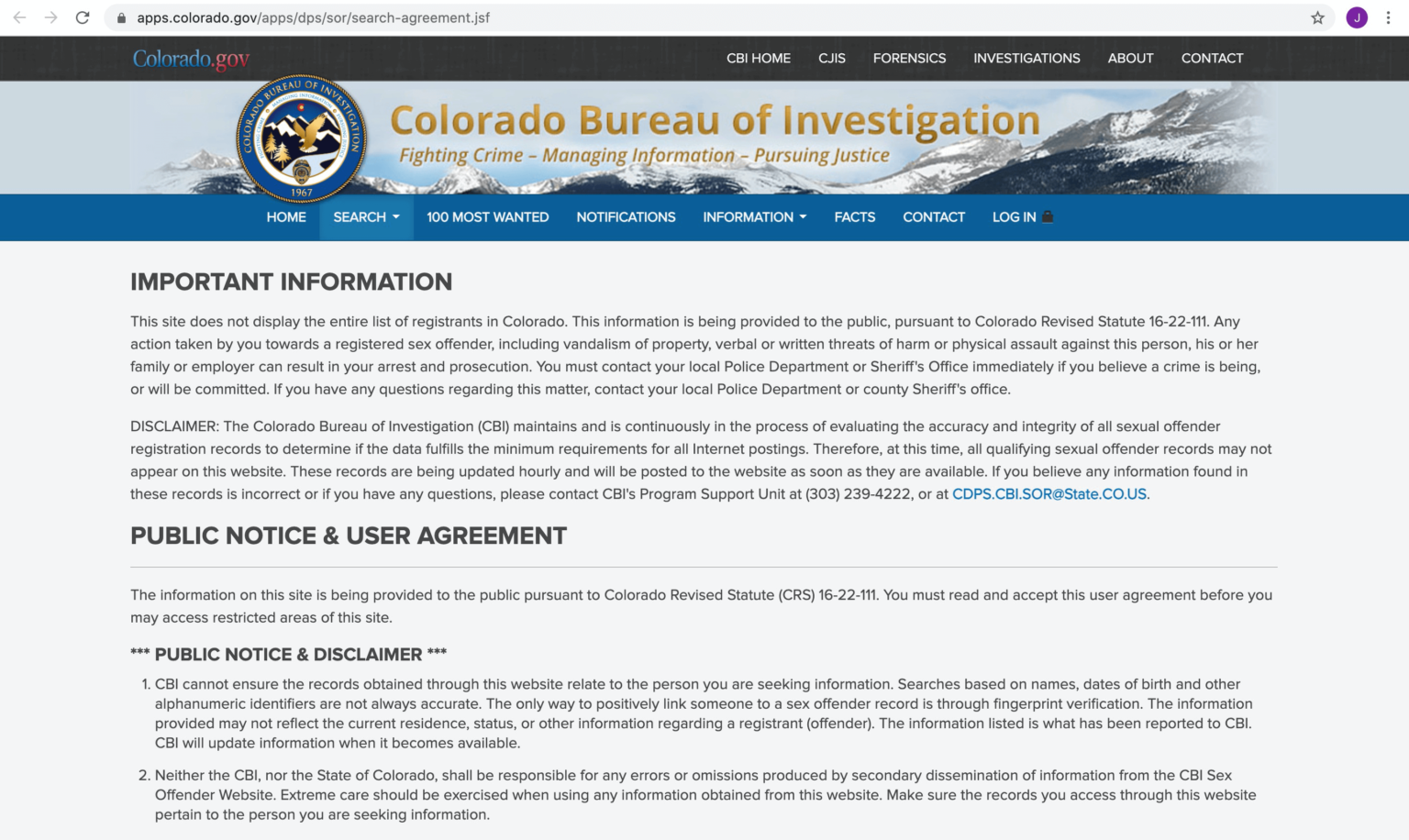Click the browser back arrow
The width and height of the screenshot is (1409, 840).
[19, 17]
